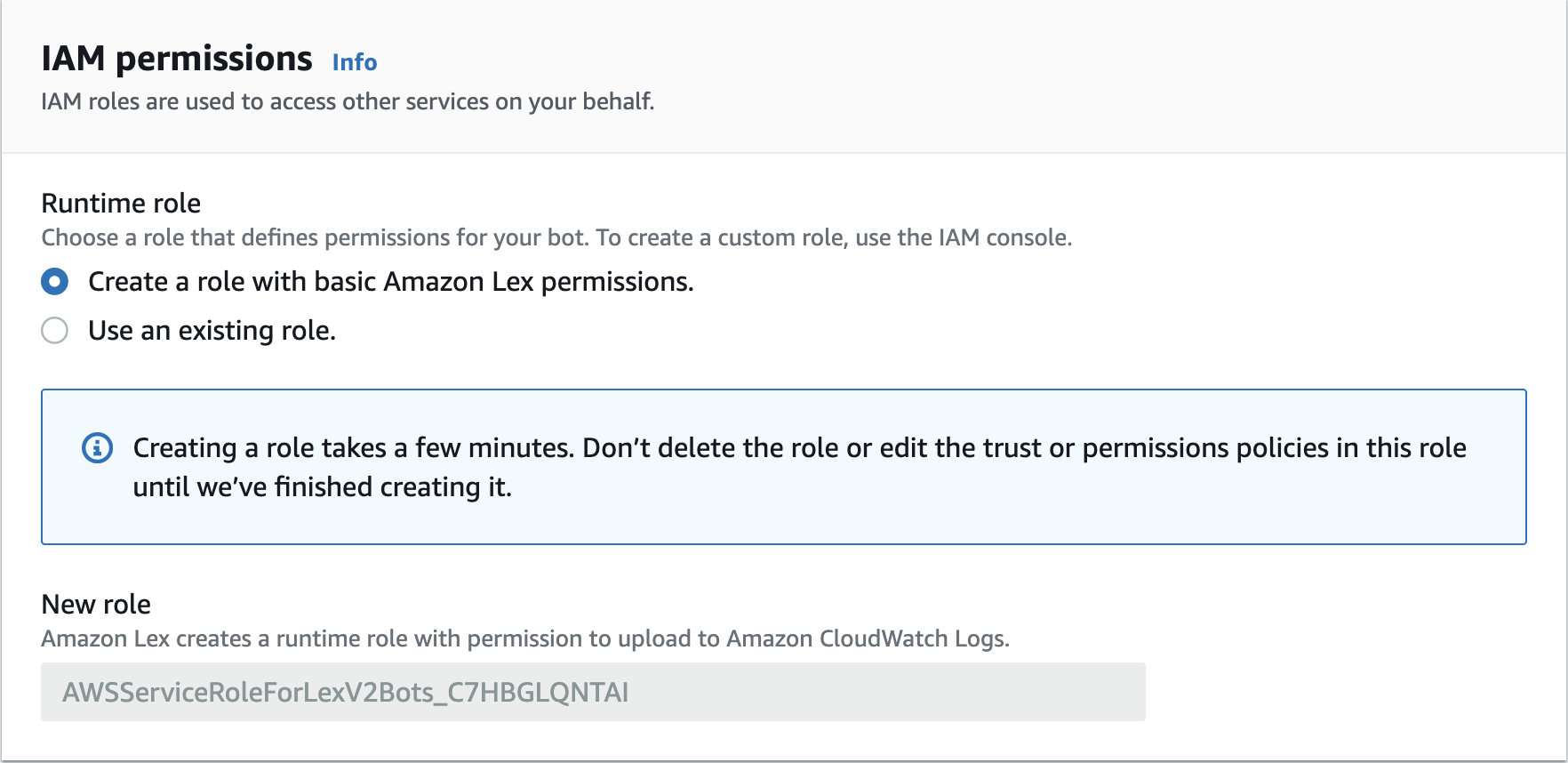Click the Runtime role section label

121,204
